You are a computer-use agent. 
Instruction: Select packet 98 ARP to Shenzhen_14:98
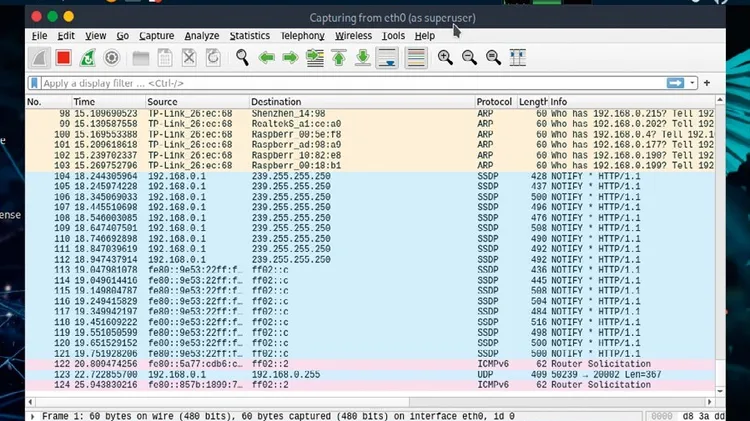pos(370,113)
